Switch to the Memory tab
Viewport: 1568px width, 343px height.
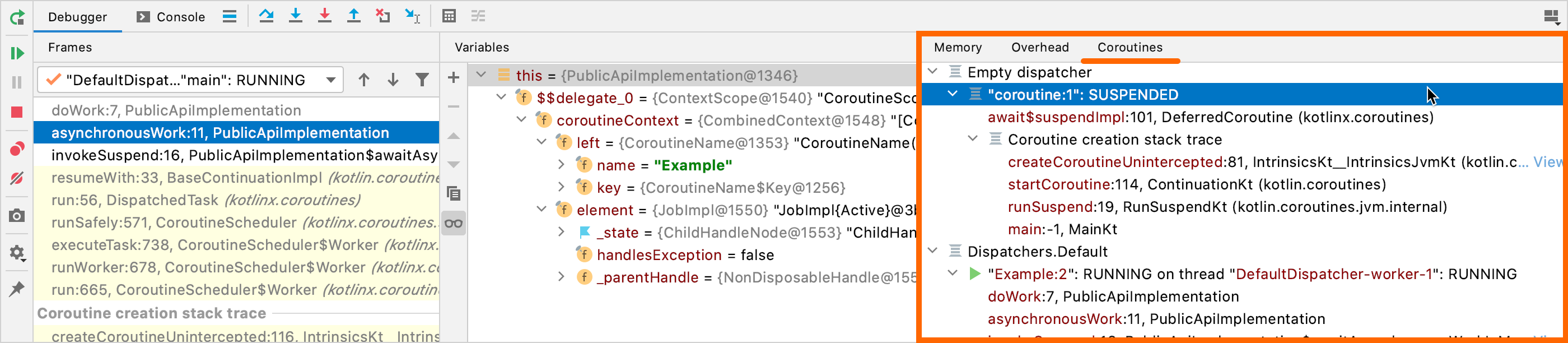(958, 48)
